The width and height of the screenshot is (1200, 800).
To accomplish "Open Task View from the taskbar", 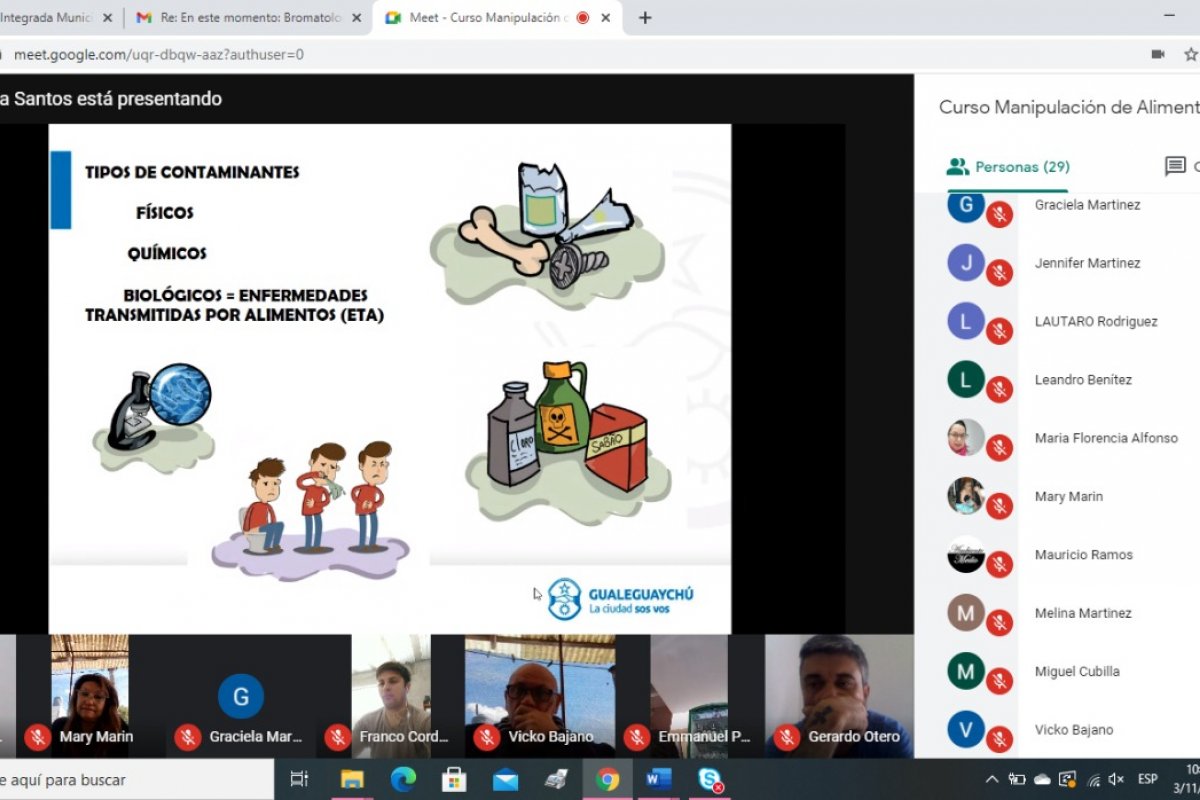I will [x=298, y=780].
